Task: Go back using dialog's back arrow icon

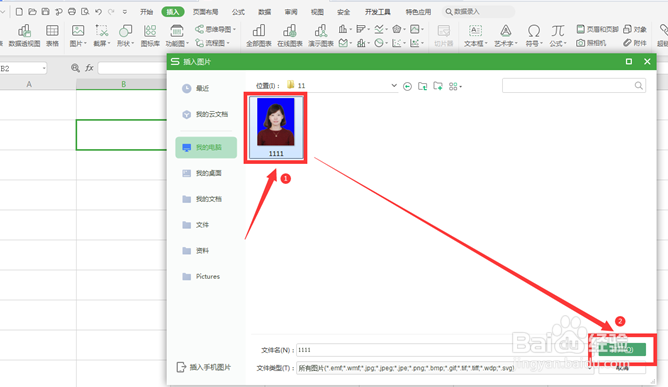Action: [407, 87]
